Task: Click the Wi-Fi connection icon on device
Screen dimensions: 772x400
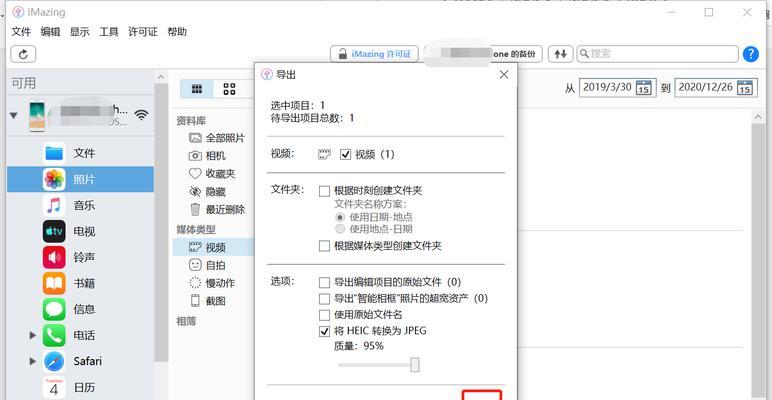Action: tap(141, 115)
